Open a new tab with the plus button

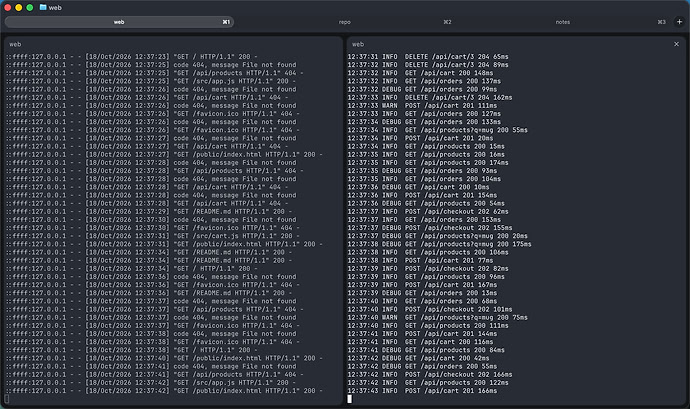679,22
